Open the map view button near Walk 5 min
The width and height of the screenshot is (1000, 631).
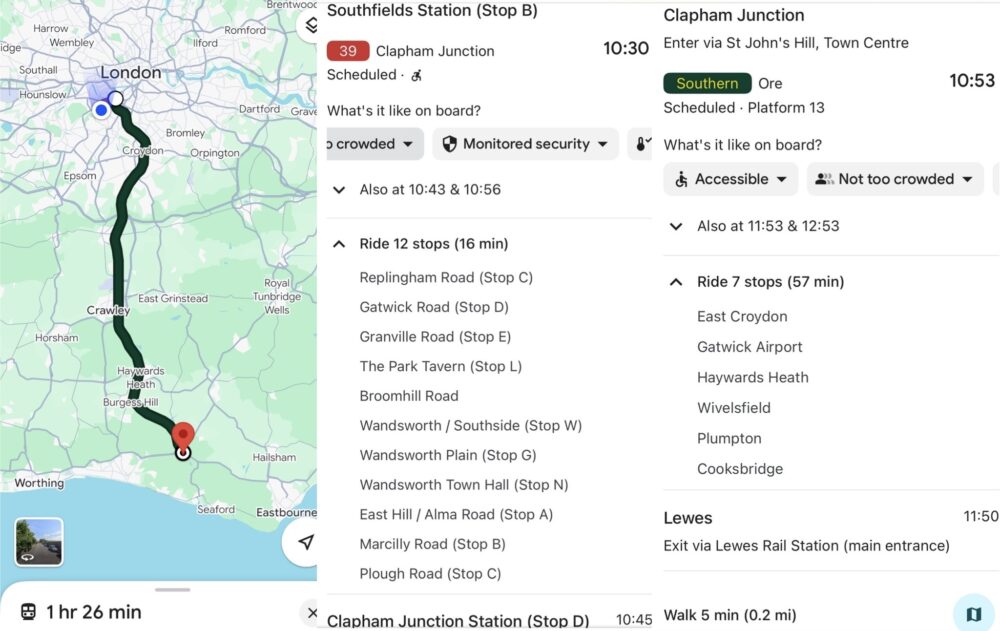click(x=973, y=614)
